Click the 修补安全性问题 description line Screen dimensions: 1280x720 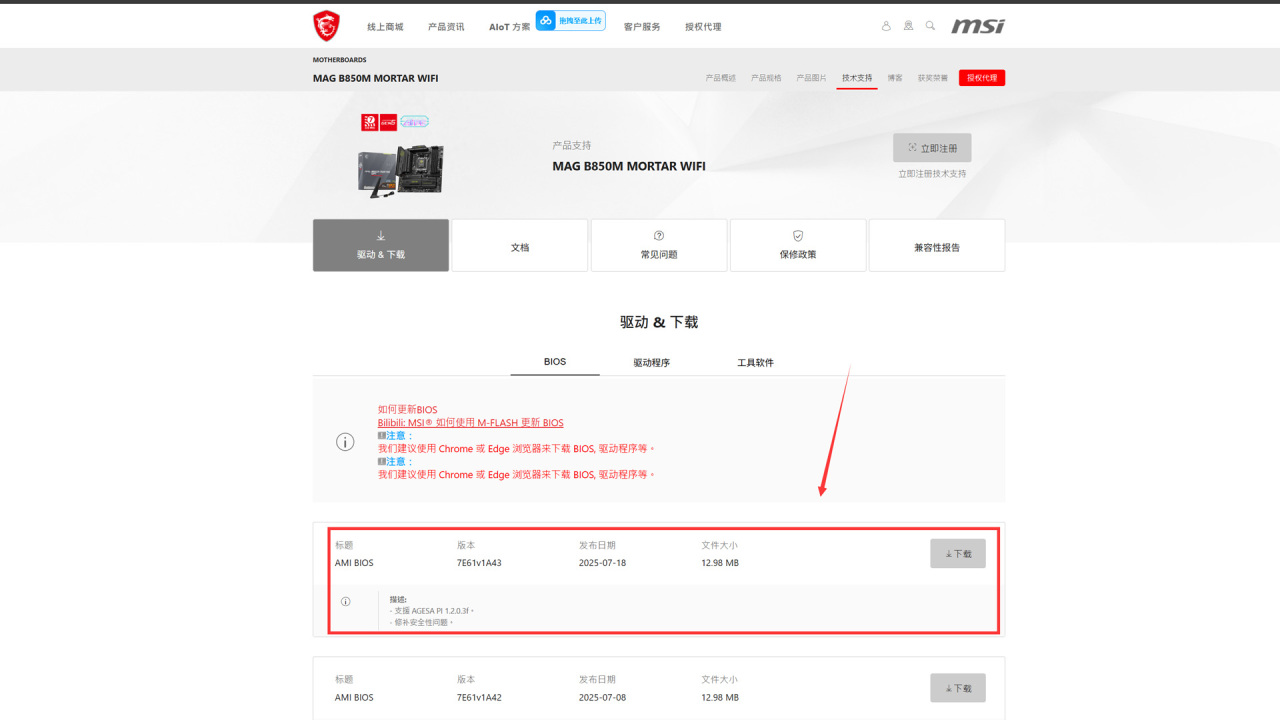421,622
